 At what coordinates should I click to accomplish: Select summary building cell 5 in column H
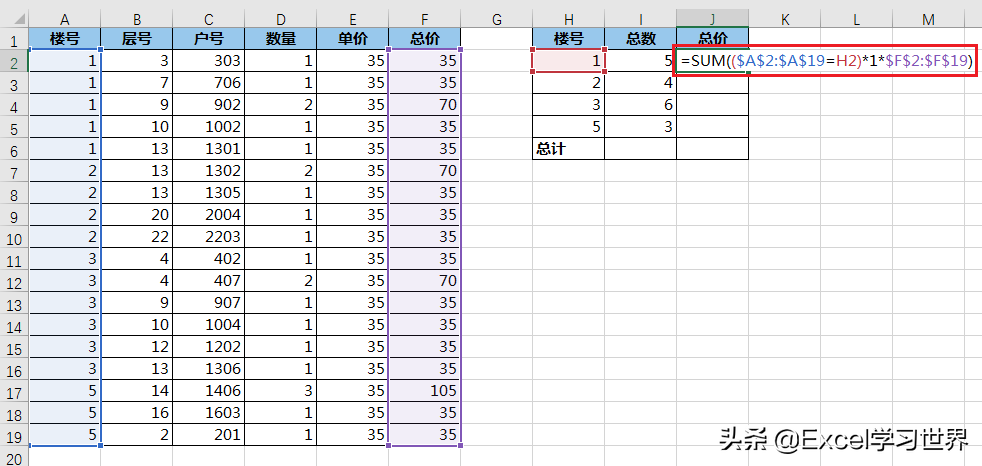coord(569,127)
